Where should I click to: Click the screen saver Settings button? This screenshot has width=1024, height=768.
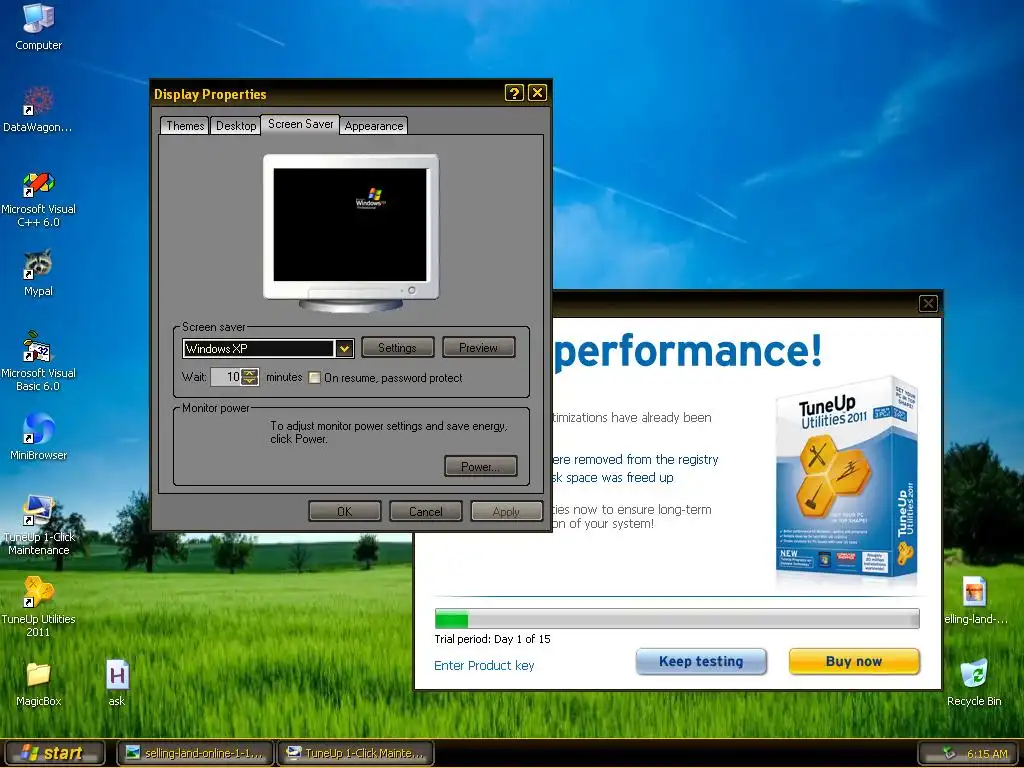[x=397, y=347]
